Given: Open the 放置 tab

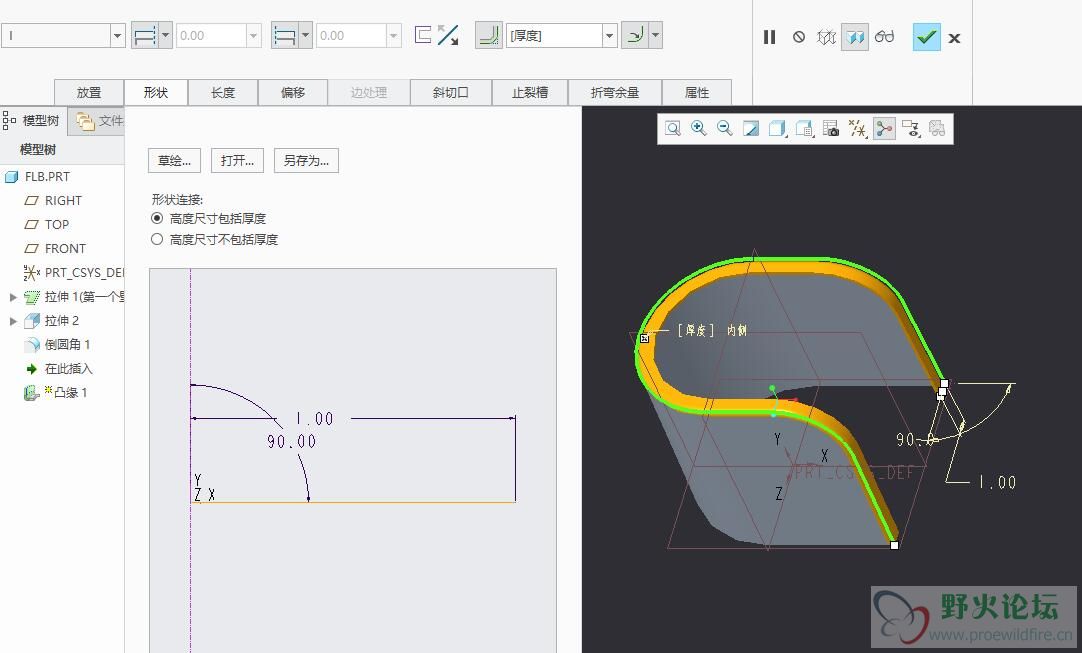Looking at the screenshot, I should 89,92.
